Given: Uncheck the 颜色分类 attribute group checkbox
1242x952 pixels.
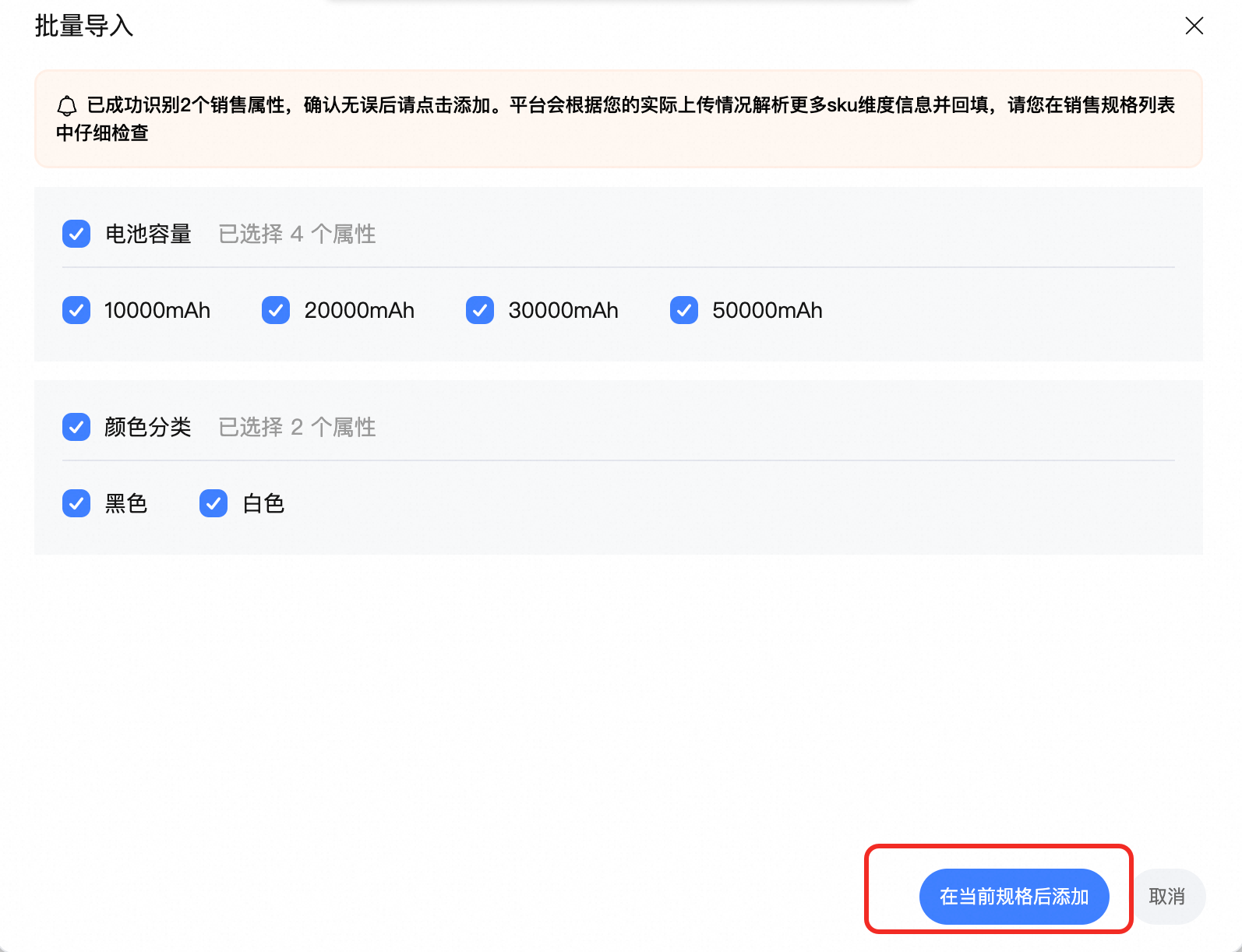Looking at the screenshot, I should (x=76, y=427).
